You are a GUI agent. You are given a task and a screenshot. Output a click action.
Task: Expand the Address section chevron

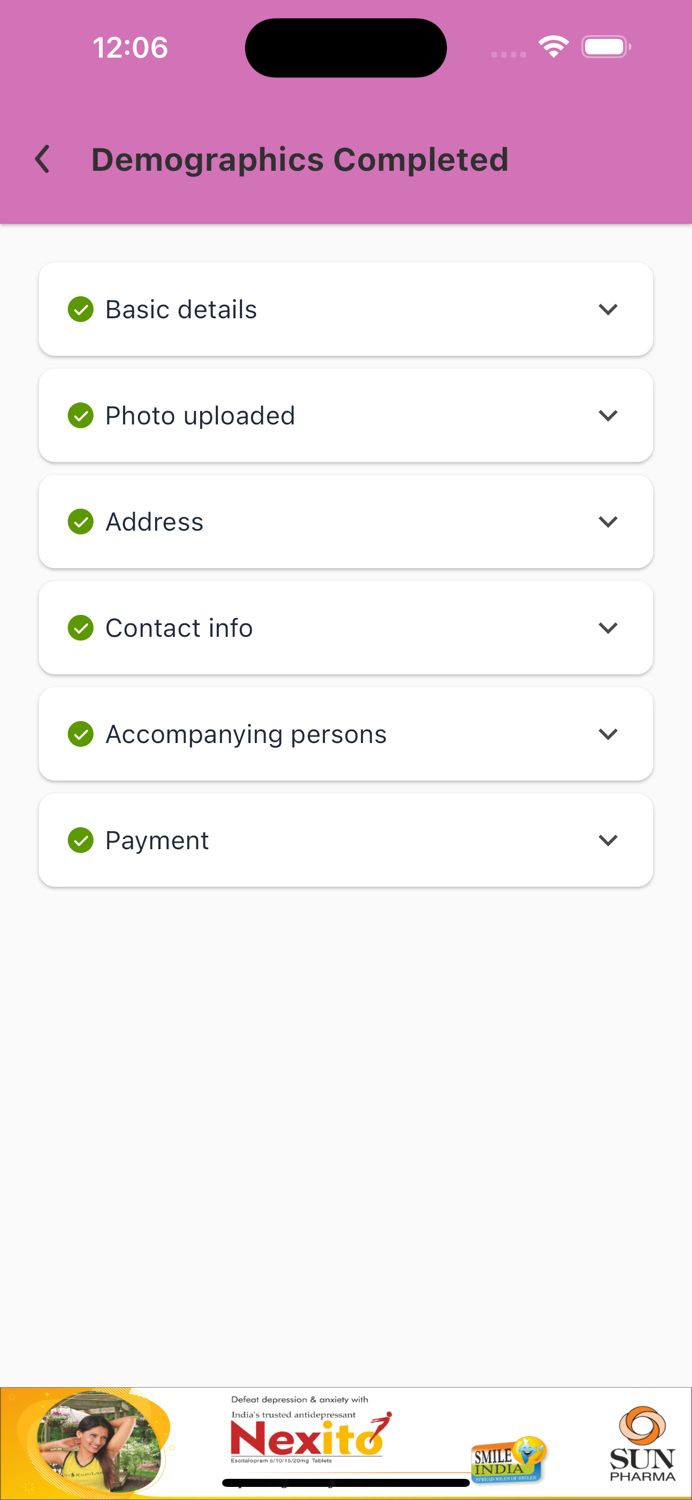click(608, 522)
